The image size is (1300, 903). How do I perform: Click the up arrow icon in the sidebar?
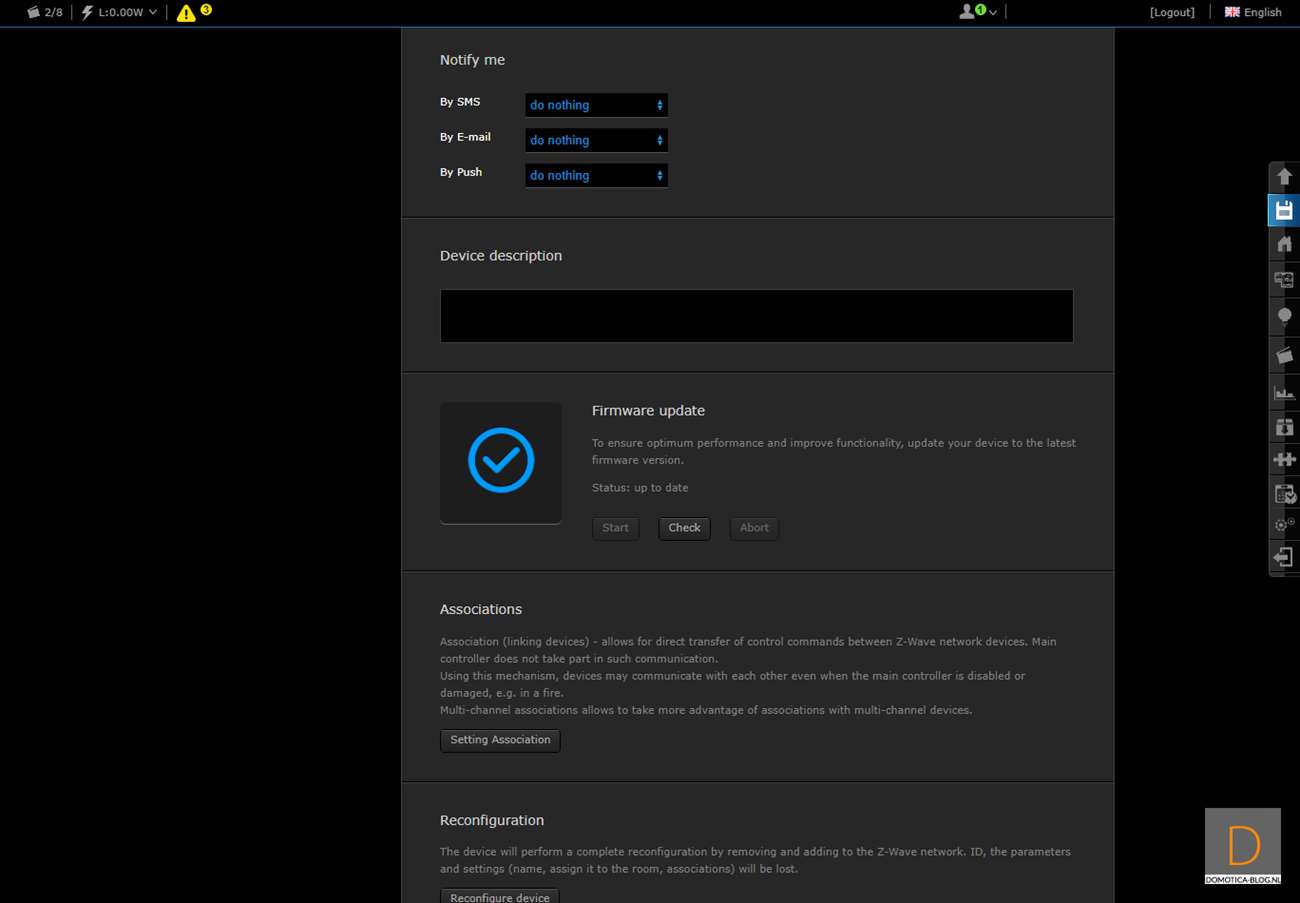[1284, 176]
